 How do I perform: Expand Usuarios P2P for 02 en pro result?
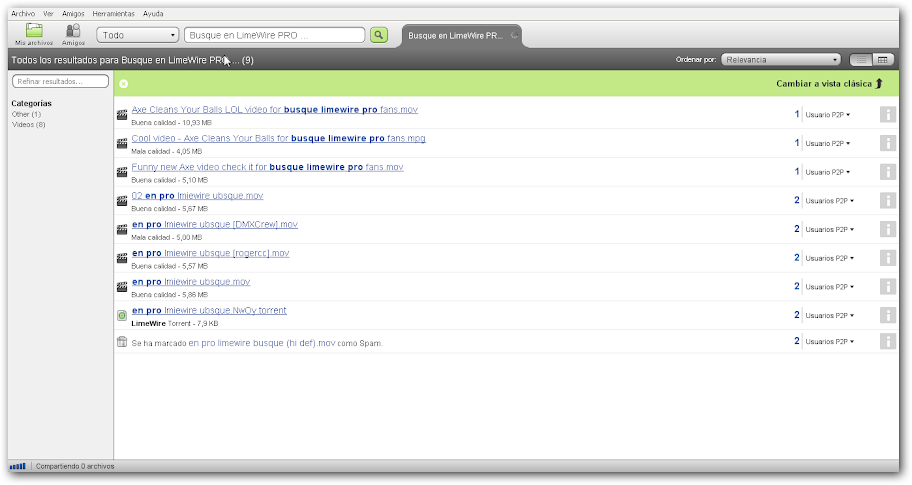tap(829, 201)
